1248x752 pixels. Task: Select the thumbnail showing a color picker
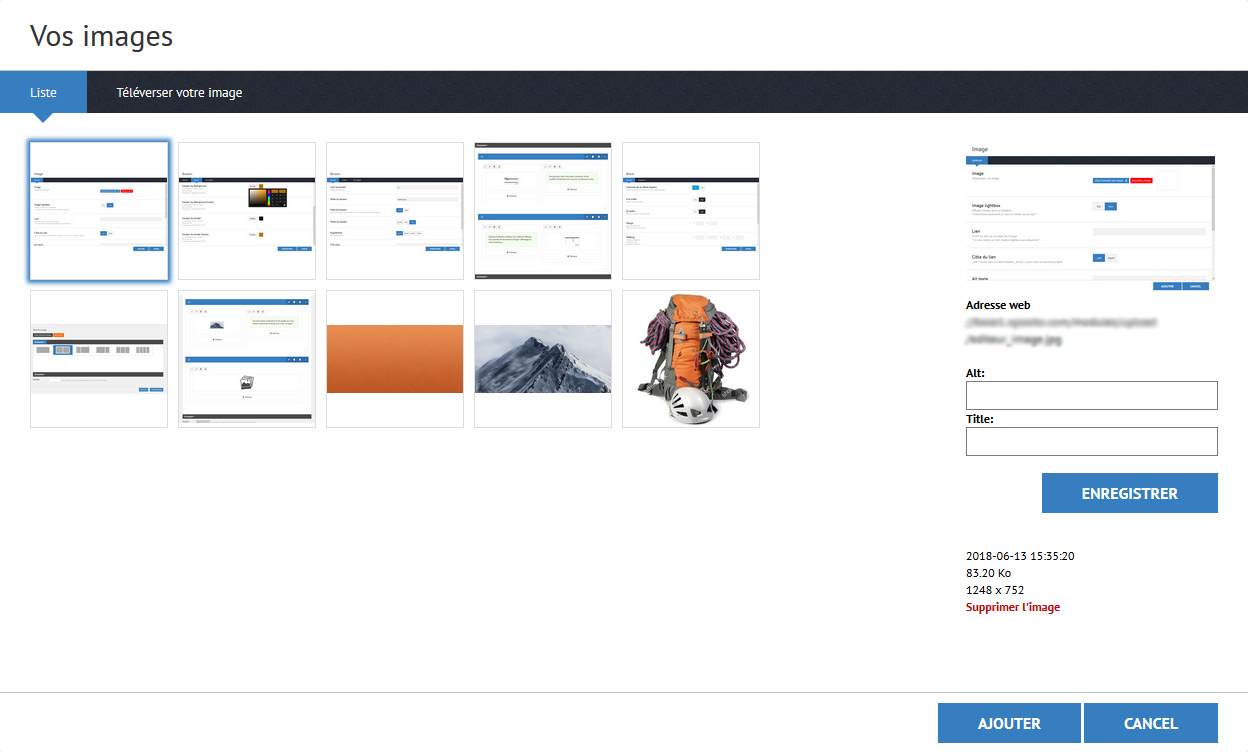click(247, 211)
